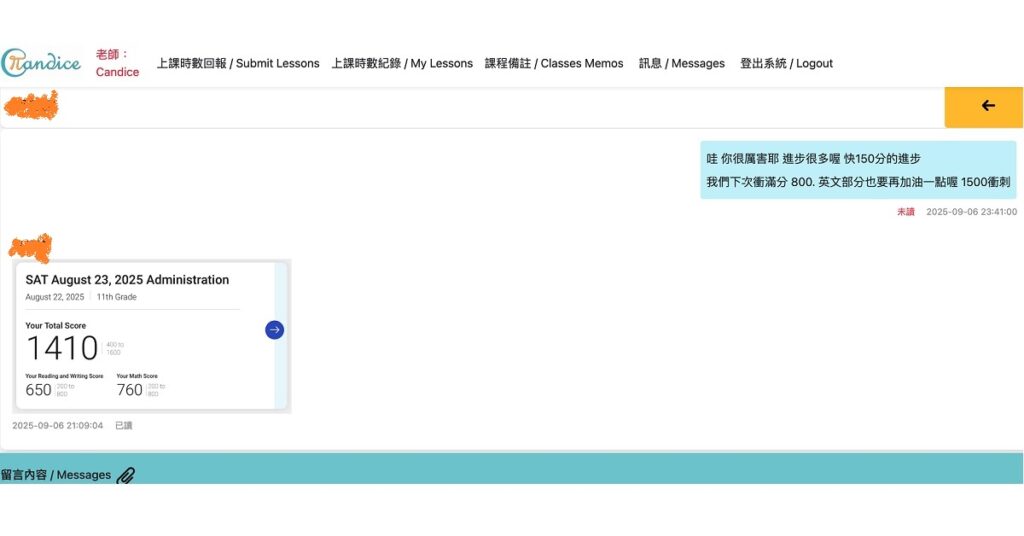
Task: Click the 1410 total score number
Action: click(x=62, y=348)
